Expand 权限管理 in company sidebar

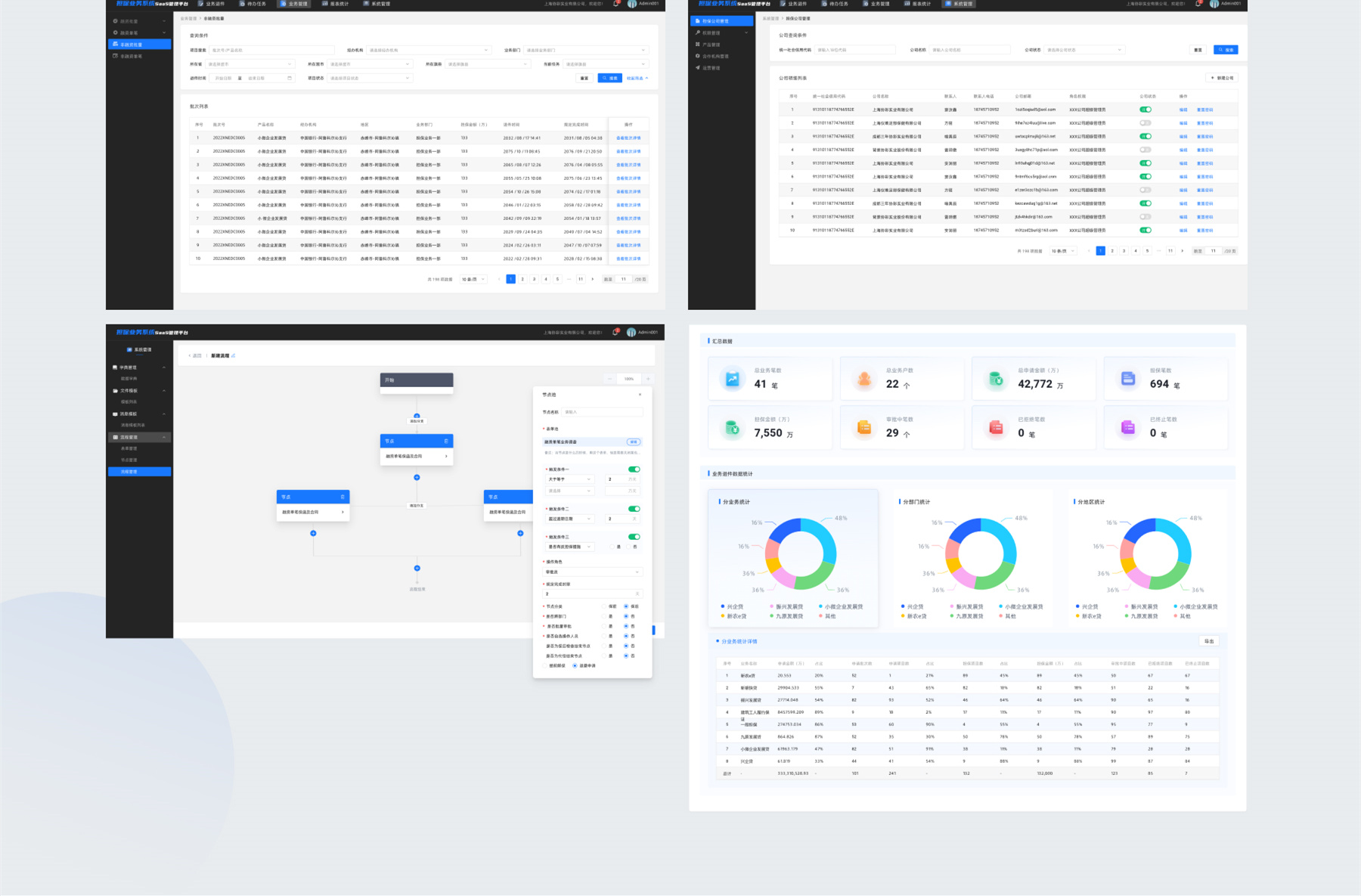(x=746, y=33)
